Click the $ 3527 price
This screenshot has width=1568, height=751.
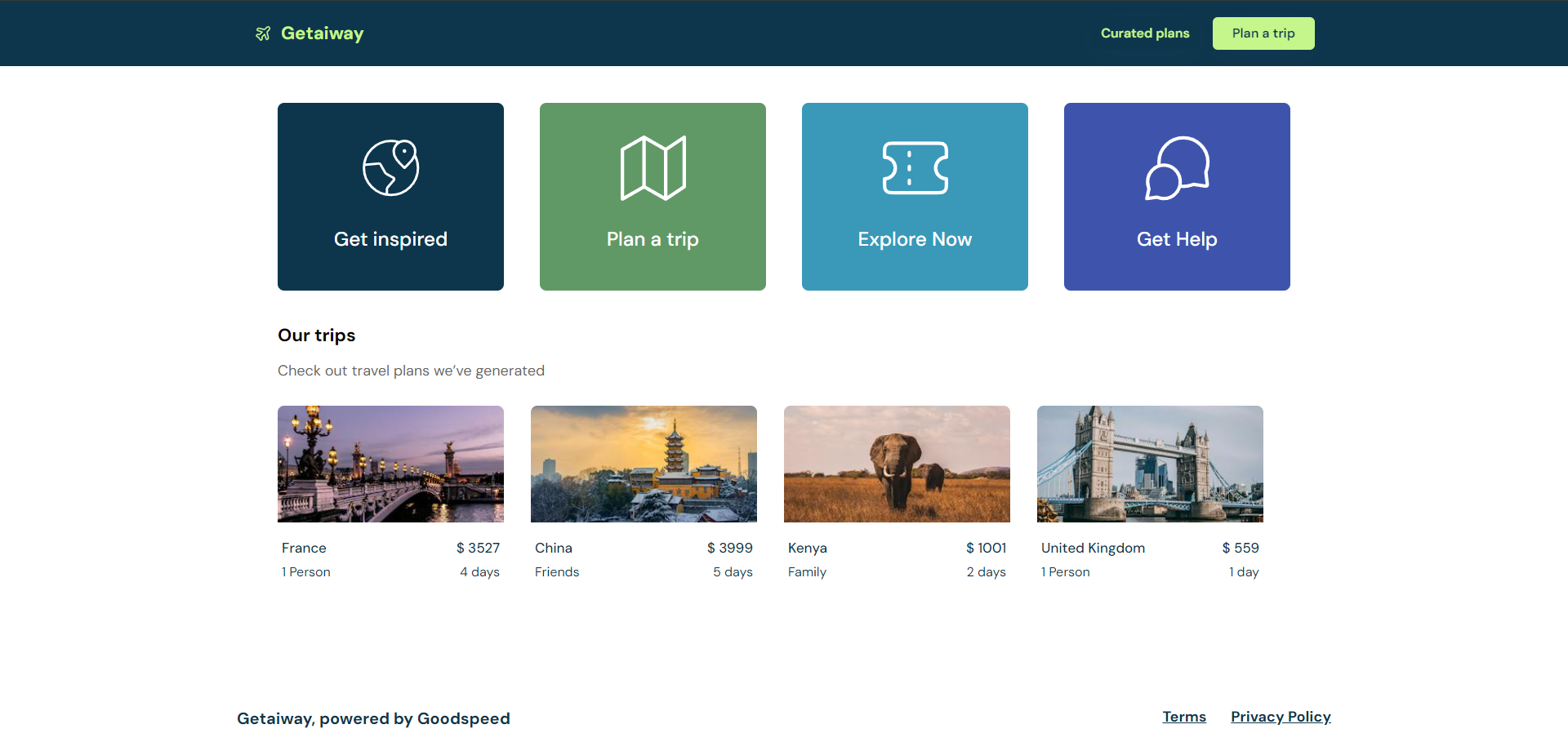point(478,548)
